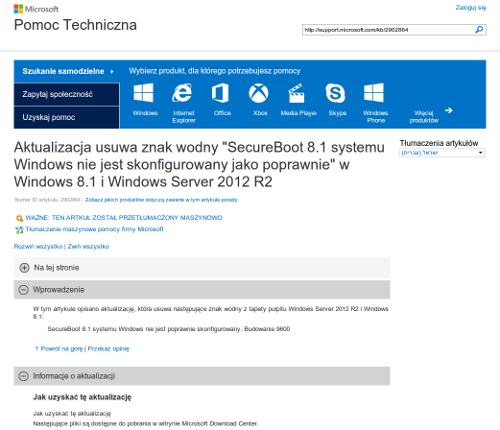500x430 pixels.
Task: Select the Media Player clapperboard icon
Action: [296, 93]
